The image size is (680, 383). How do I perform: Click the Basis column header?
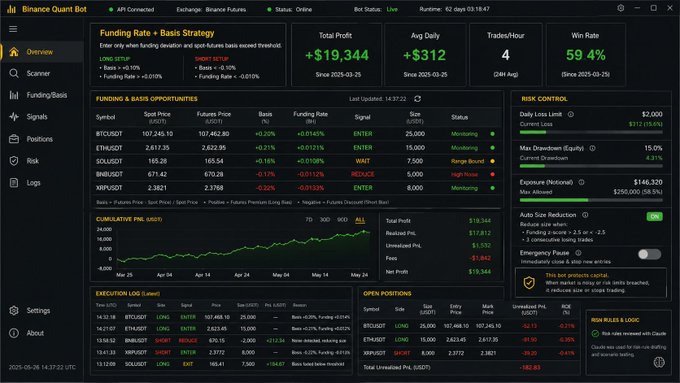(x=265, y=117)
